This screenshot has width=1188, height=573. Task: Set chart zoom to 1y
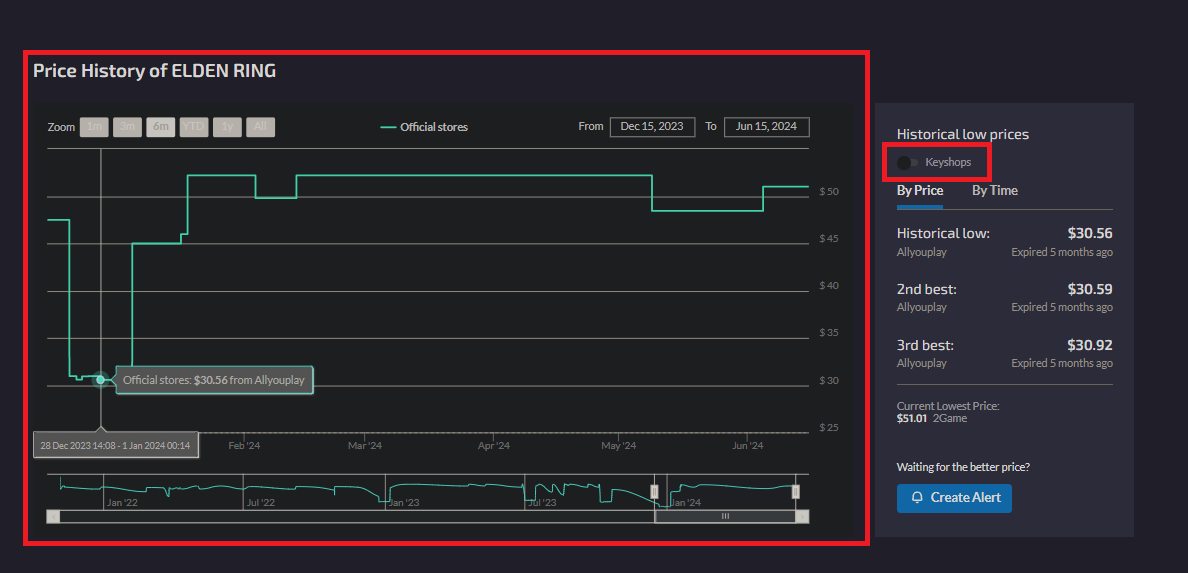click(x=227, y=127)
